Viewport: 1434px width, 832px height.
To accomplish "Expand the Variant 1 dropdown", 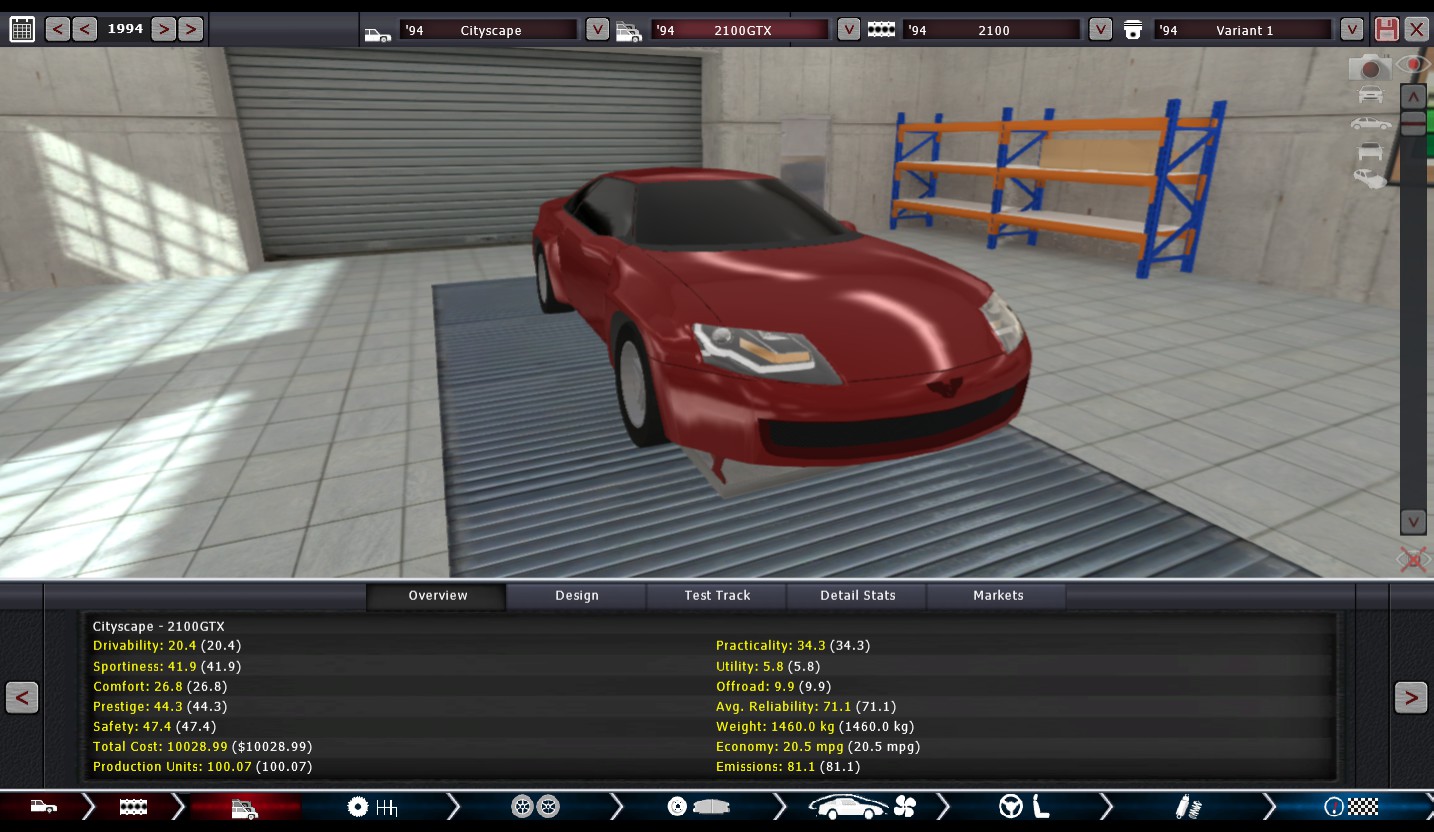I will click(1352, 30).
